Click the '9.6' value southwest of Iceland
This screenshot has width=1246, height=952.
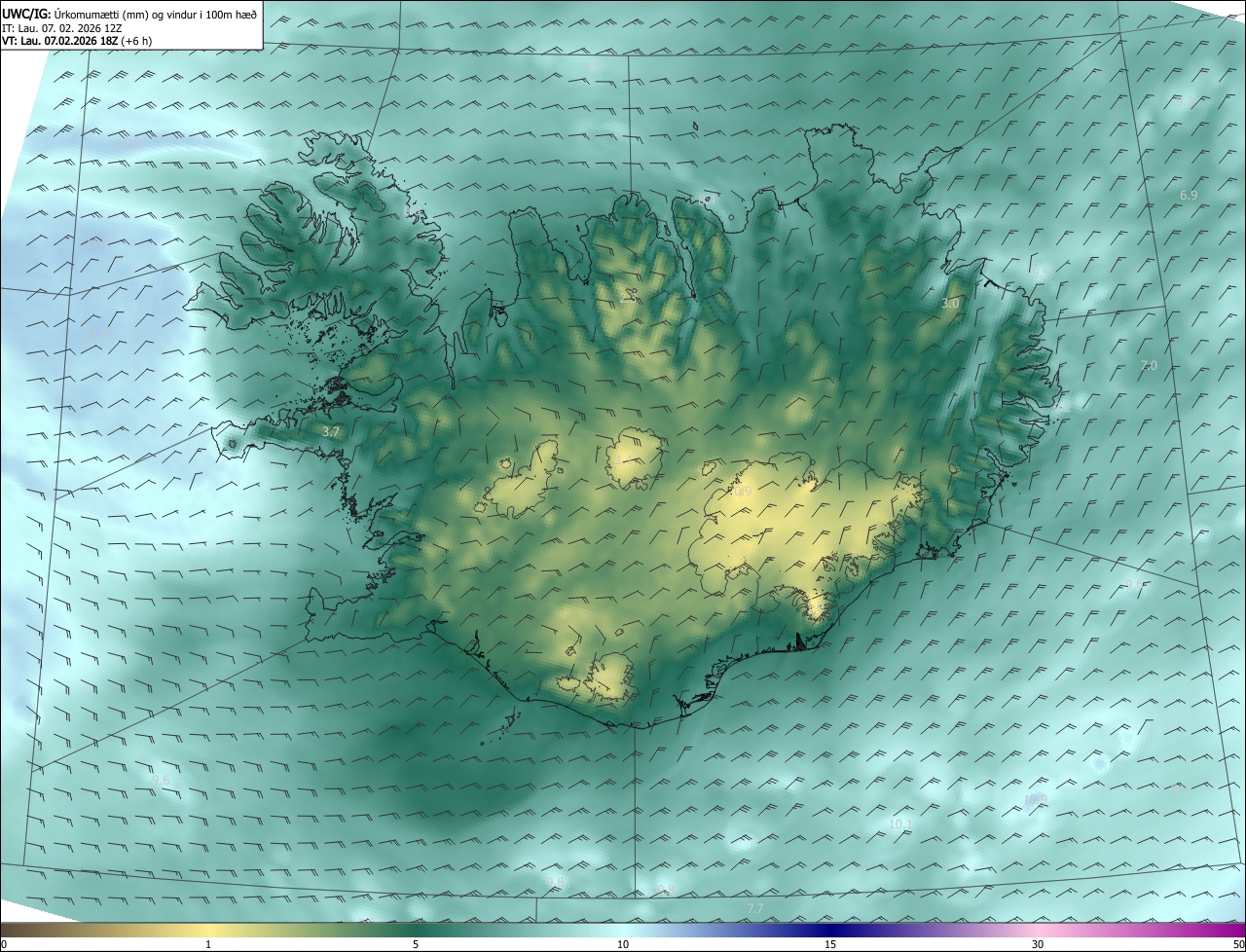click(161, 780)
